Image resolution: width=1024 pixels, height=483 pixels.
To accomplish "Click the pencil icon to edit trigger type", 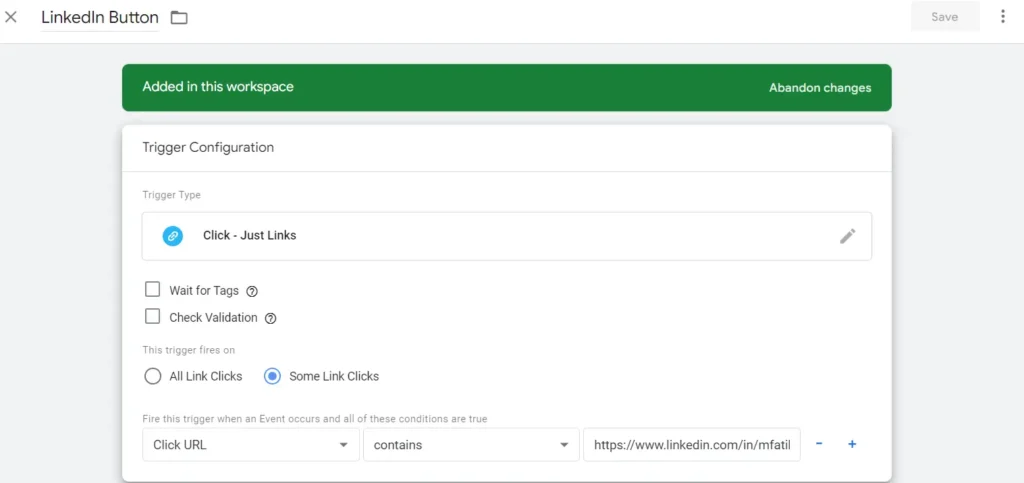I will coord(847,236).
